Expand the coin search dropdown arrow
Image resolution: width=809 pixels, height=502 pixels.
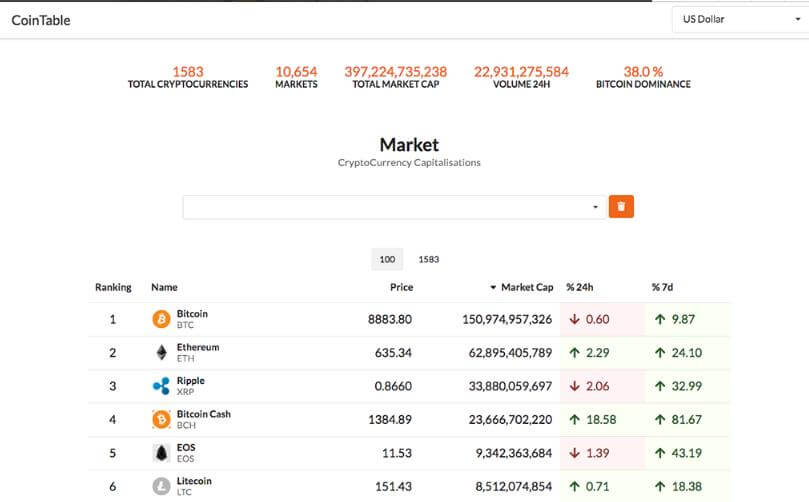coord(595,207)
